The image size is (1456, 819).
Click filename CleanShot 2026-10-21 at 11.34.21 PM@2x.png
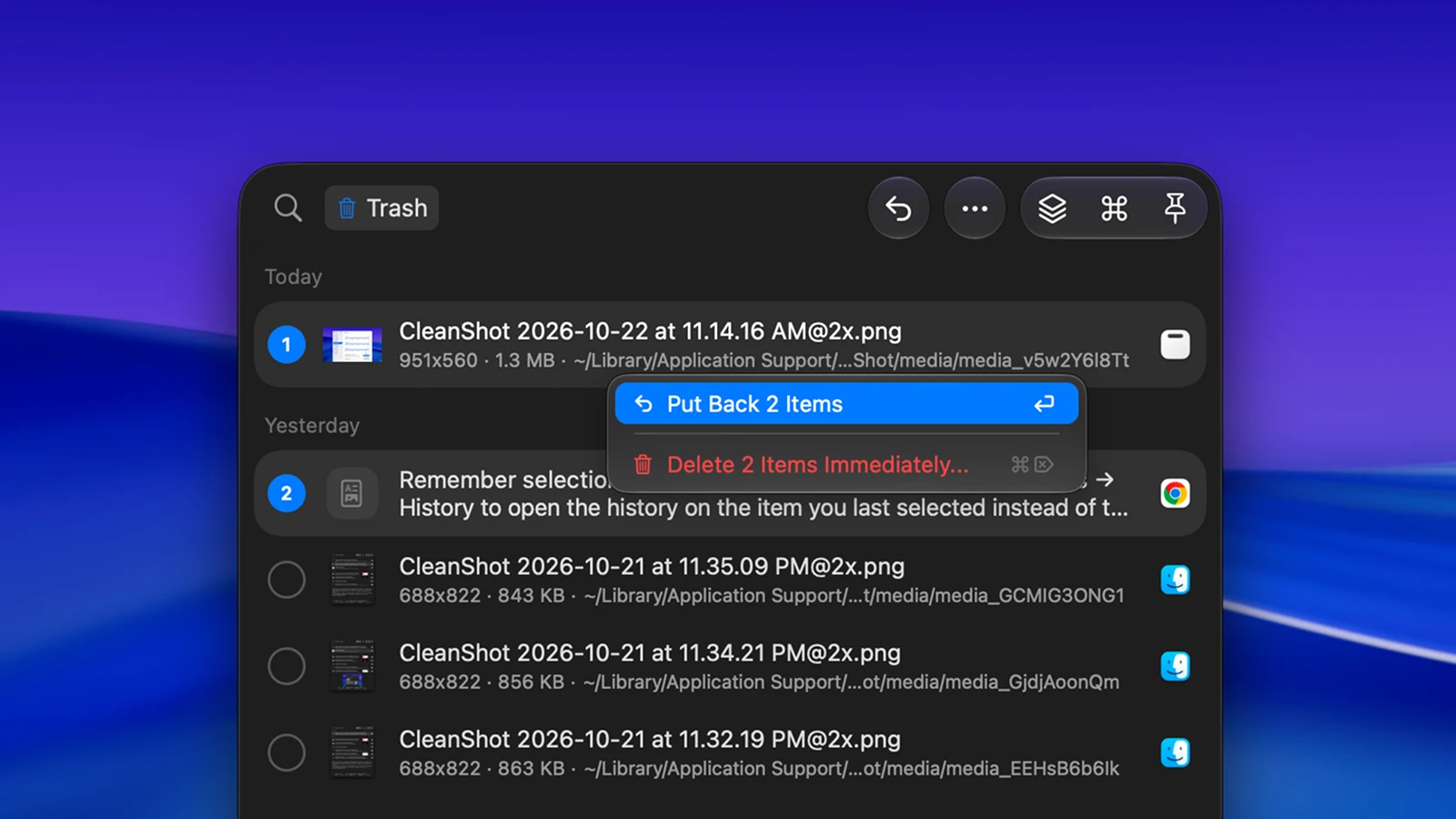coord(650,652)
